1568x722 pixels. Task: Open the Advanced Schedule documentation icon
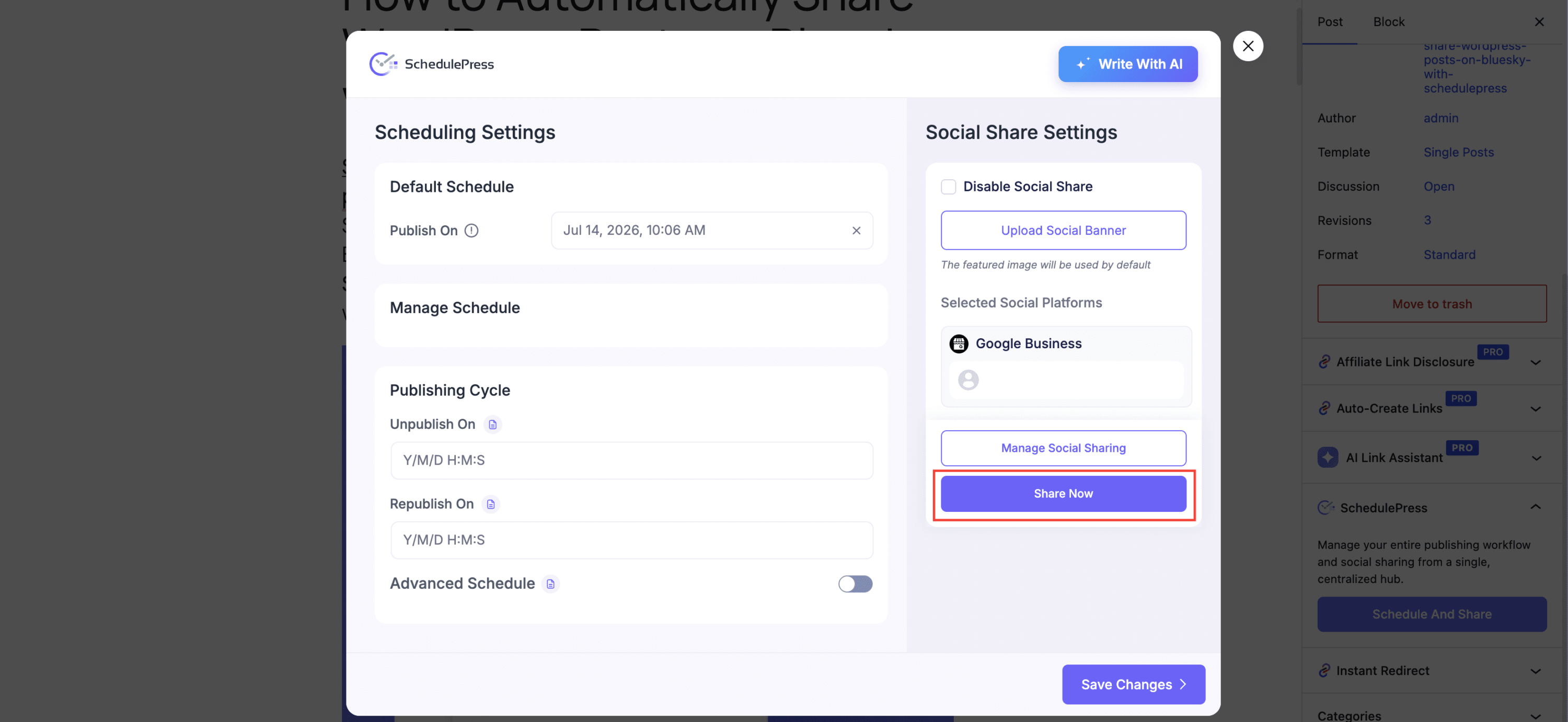[x=550, y=584]
